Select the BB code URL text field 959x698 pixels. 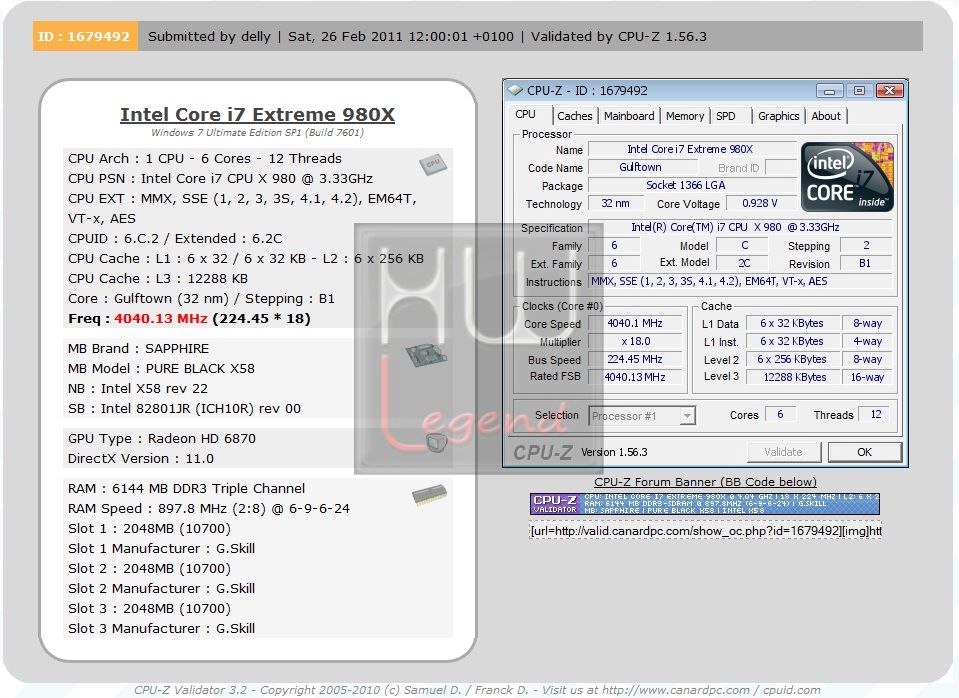click(x=705, y=531)
